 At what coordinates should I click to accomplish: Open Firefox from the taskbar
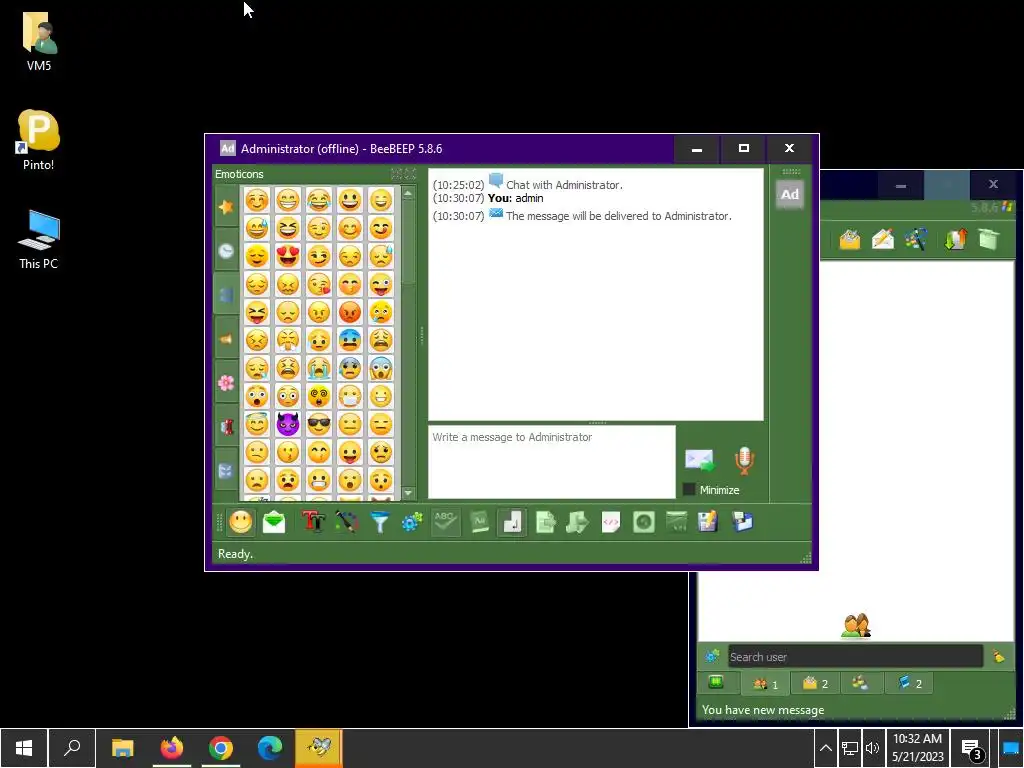[172, 748]
